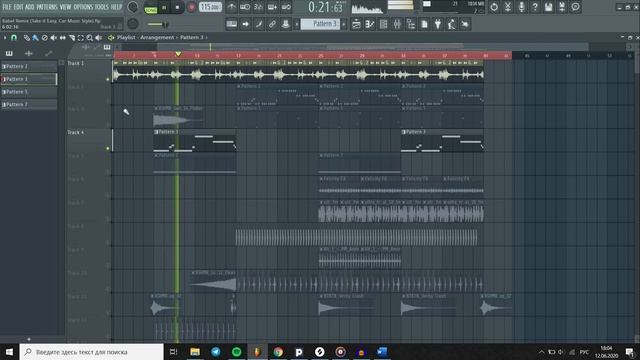Viewport: 640px width, 360px height.
Task: Select the playlist Slip tool
Action: click(62, 38)
